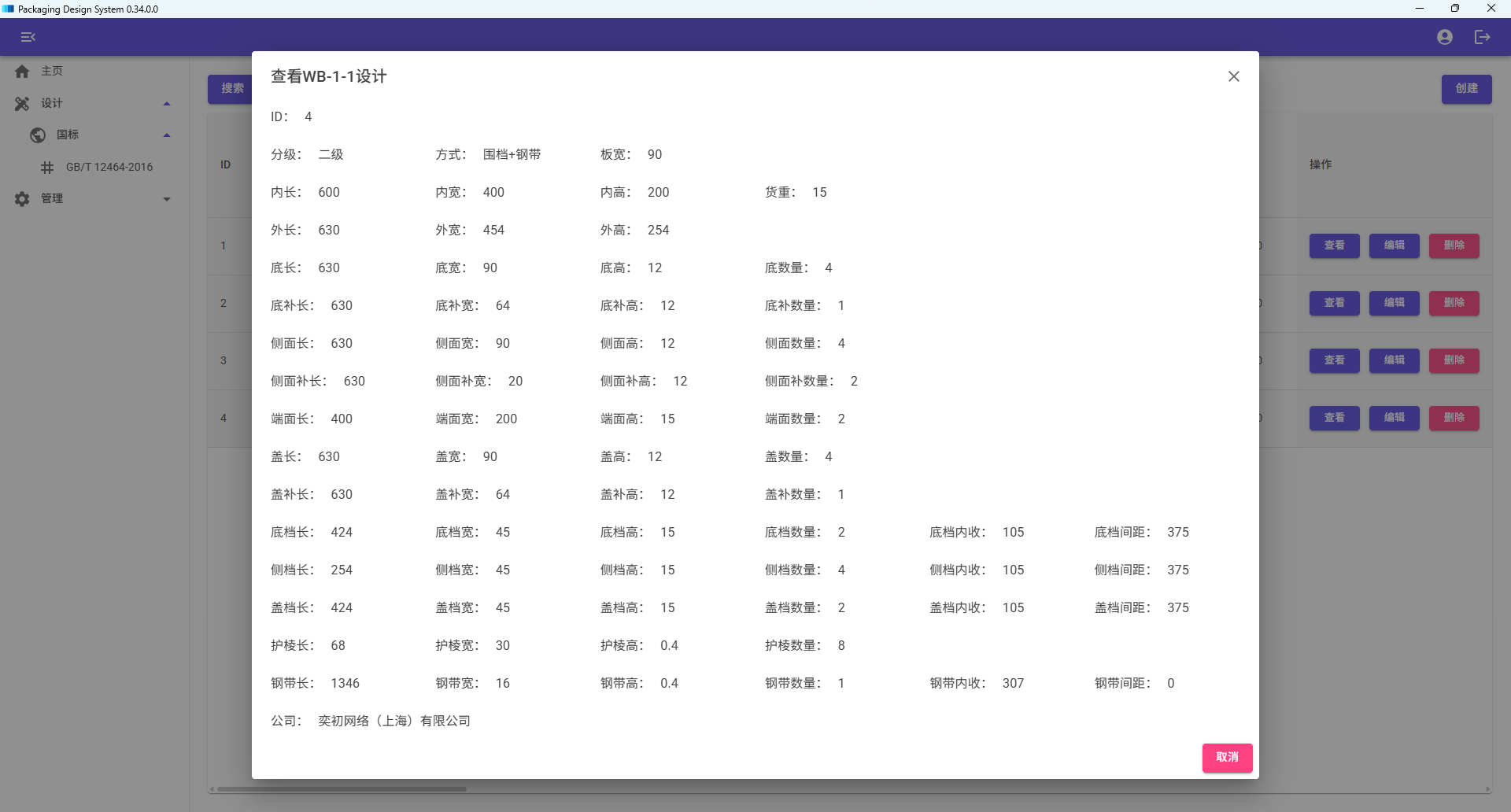Screen dimensions: 1511x812
Task: Click 删除 for row 3
Action: (1454, 360)
